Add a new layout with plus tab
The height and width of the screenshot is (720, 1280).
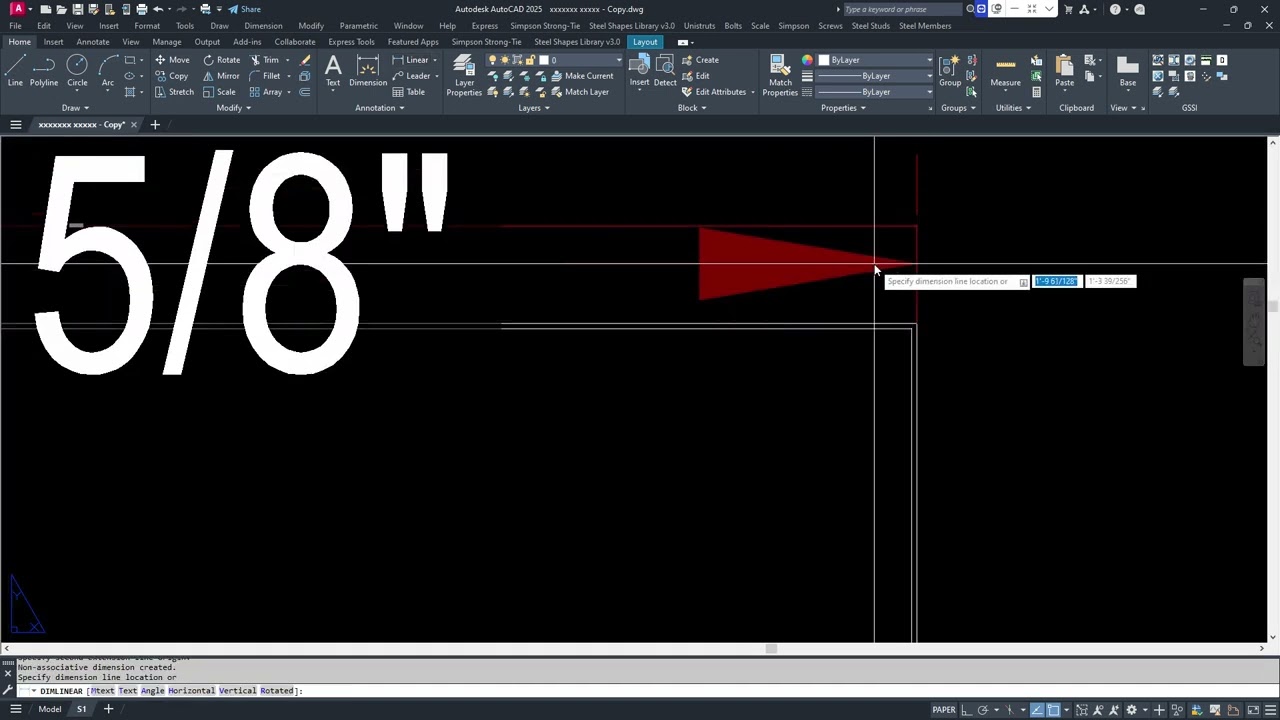click(x=108, y=709)
